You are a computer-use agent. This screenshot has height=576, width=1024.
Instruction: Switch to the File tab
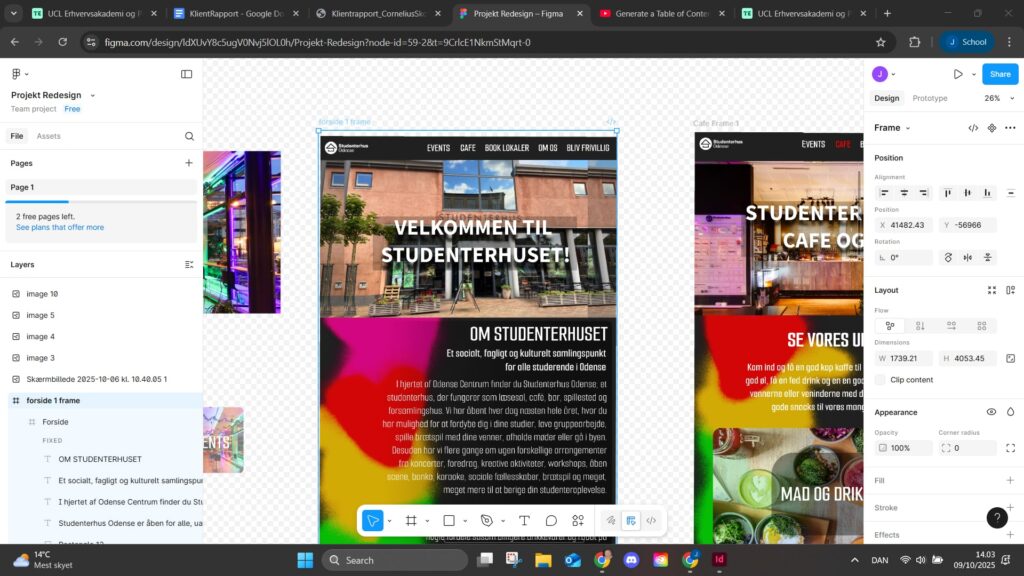point(17,136)
